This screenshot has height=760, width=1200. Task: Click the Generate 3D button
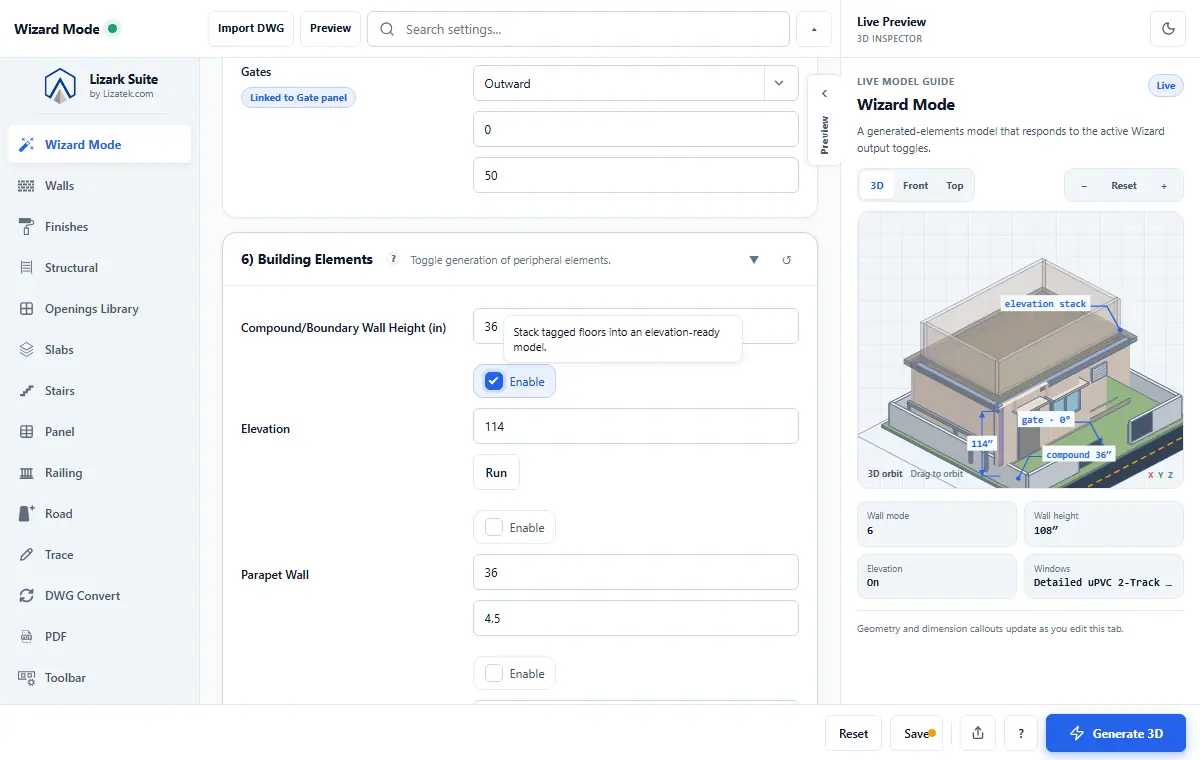click(1116, 733)
